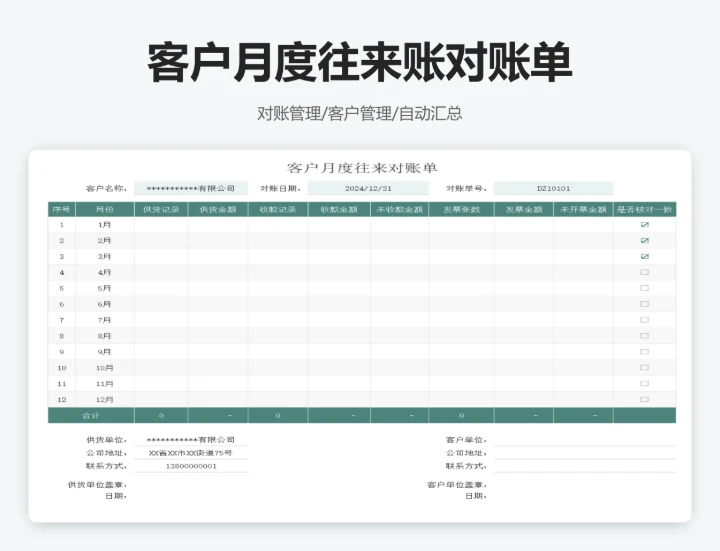Select the 客户单位盖章 label
The image size is (720, 551).
point(457,484)
